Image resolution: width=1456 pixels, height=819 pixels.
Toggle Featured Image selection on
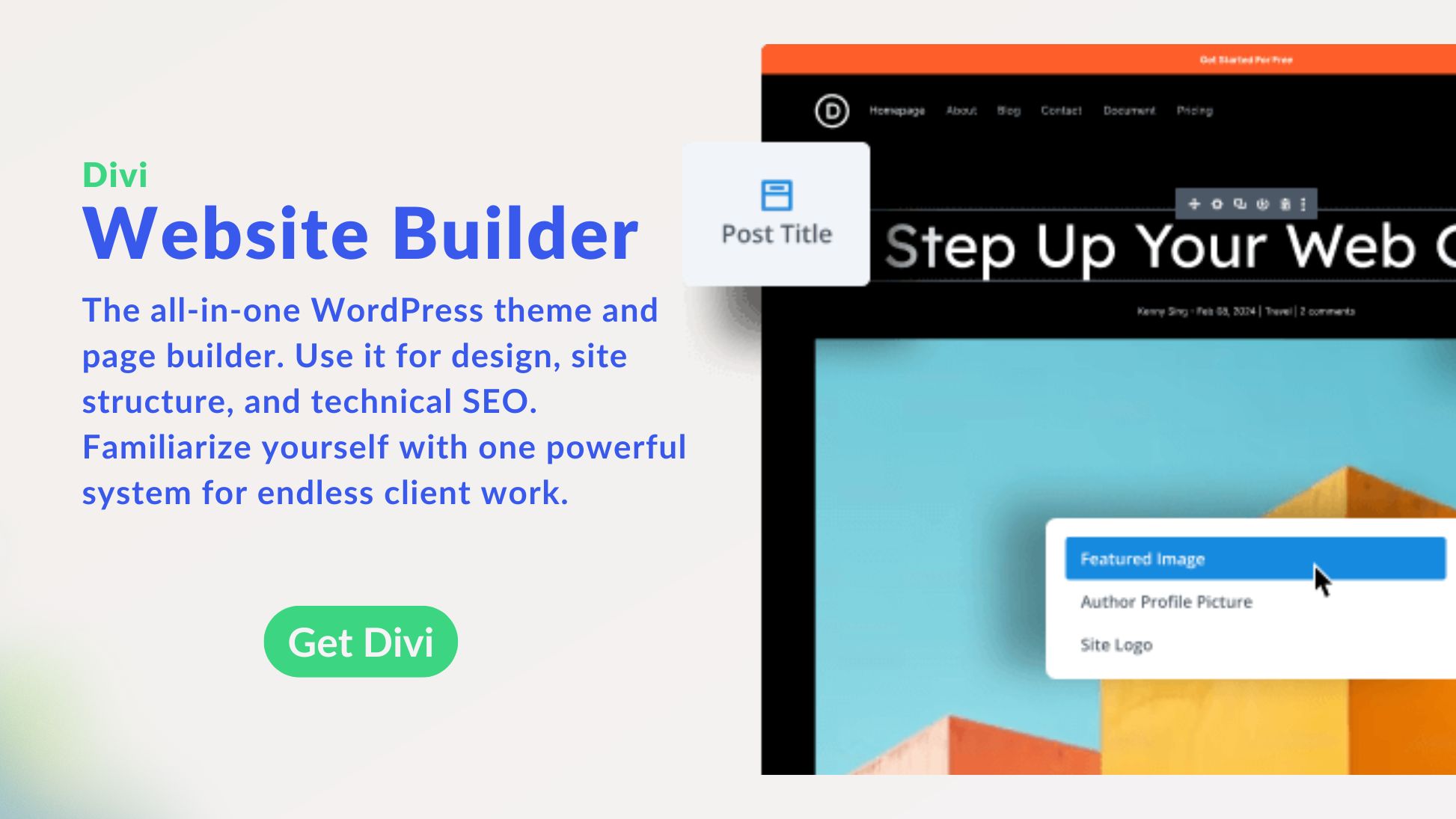pyautogui.click(x=1253, y=558)
